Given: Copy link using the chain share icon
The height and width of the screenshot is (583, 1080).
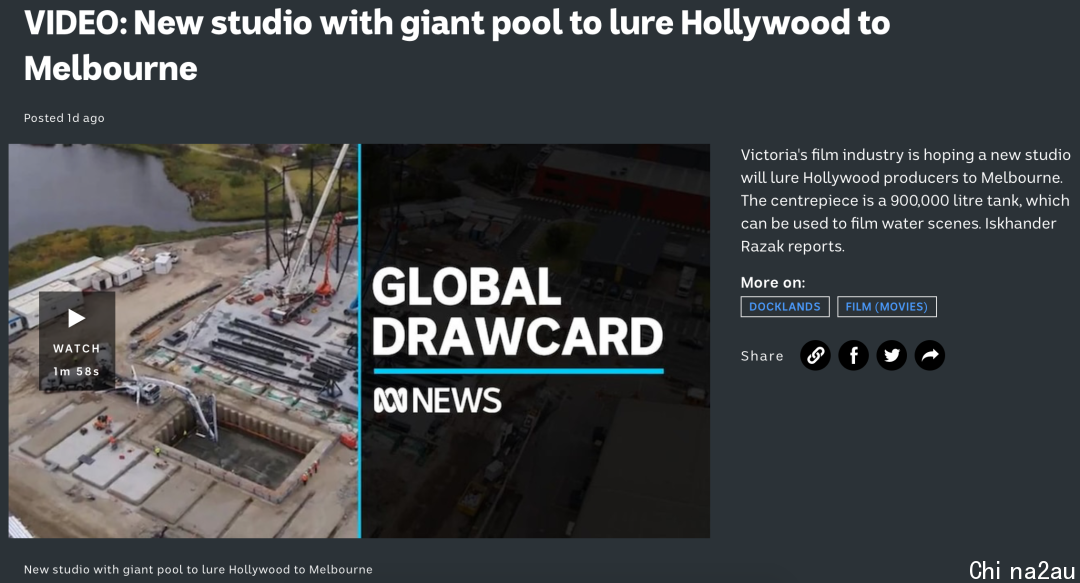Looking at the screenshot, I should [x=815, y=356].
